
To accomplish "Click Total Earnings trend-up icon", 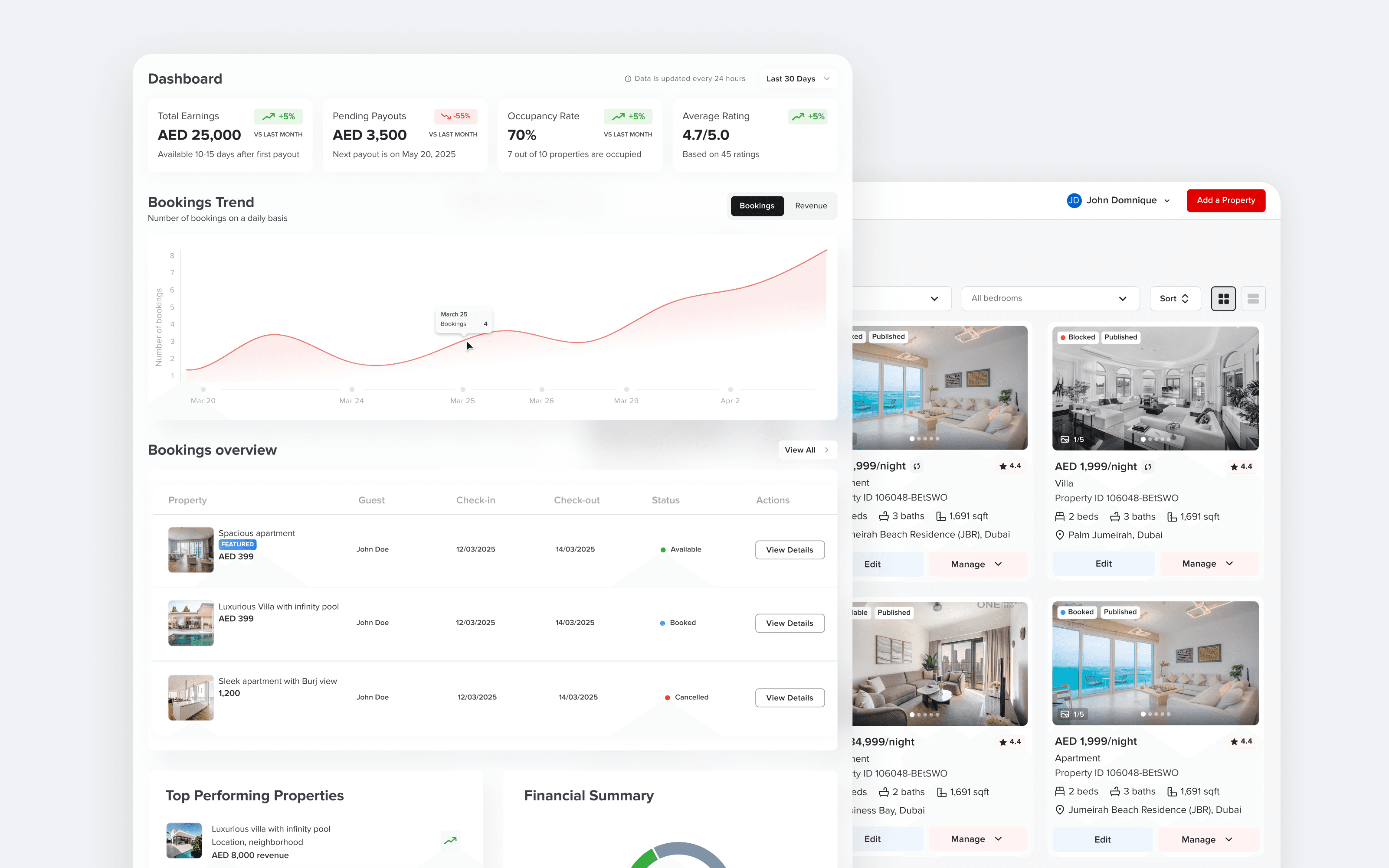I will tap(268, 117).
